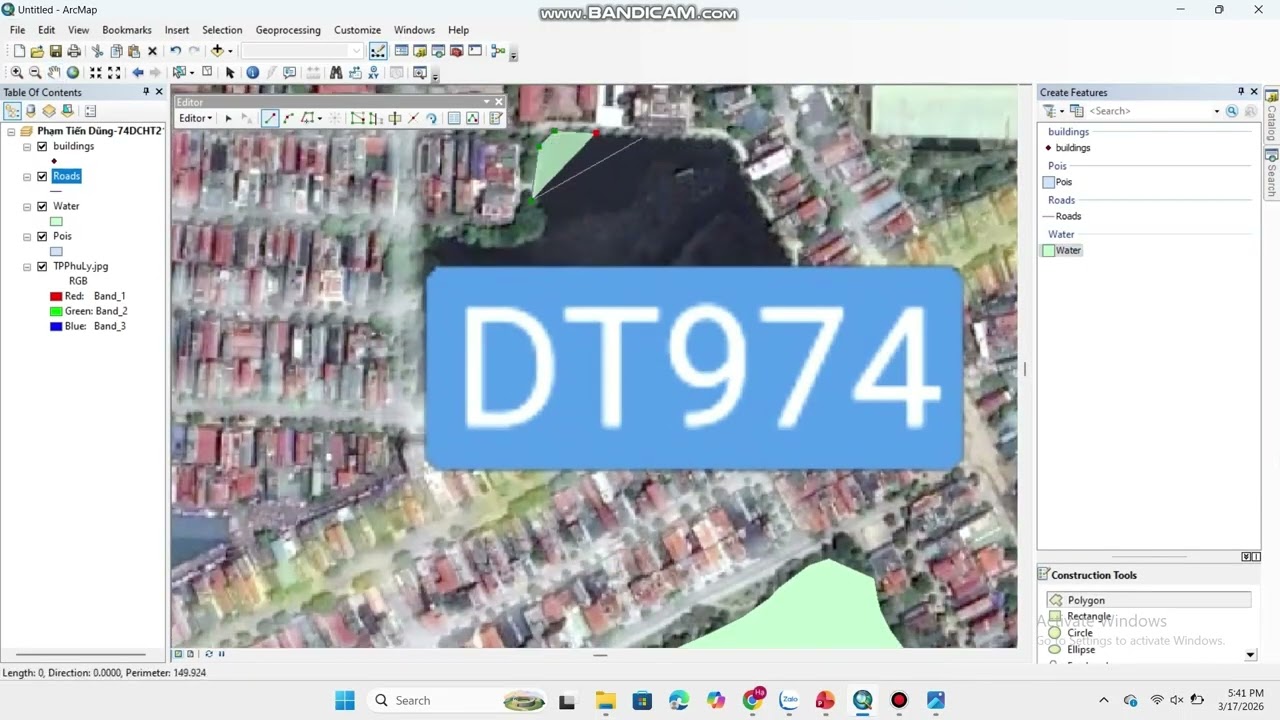Image resolution: width=1280 pixels, height=720 pixels.
Task: Switch to List By Source view
Action: [30, 111]
